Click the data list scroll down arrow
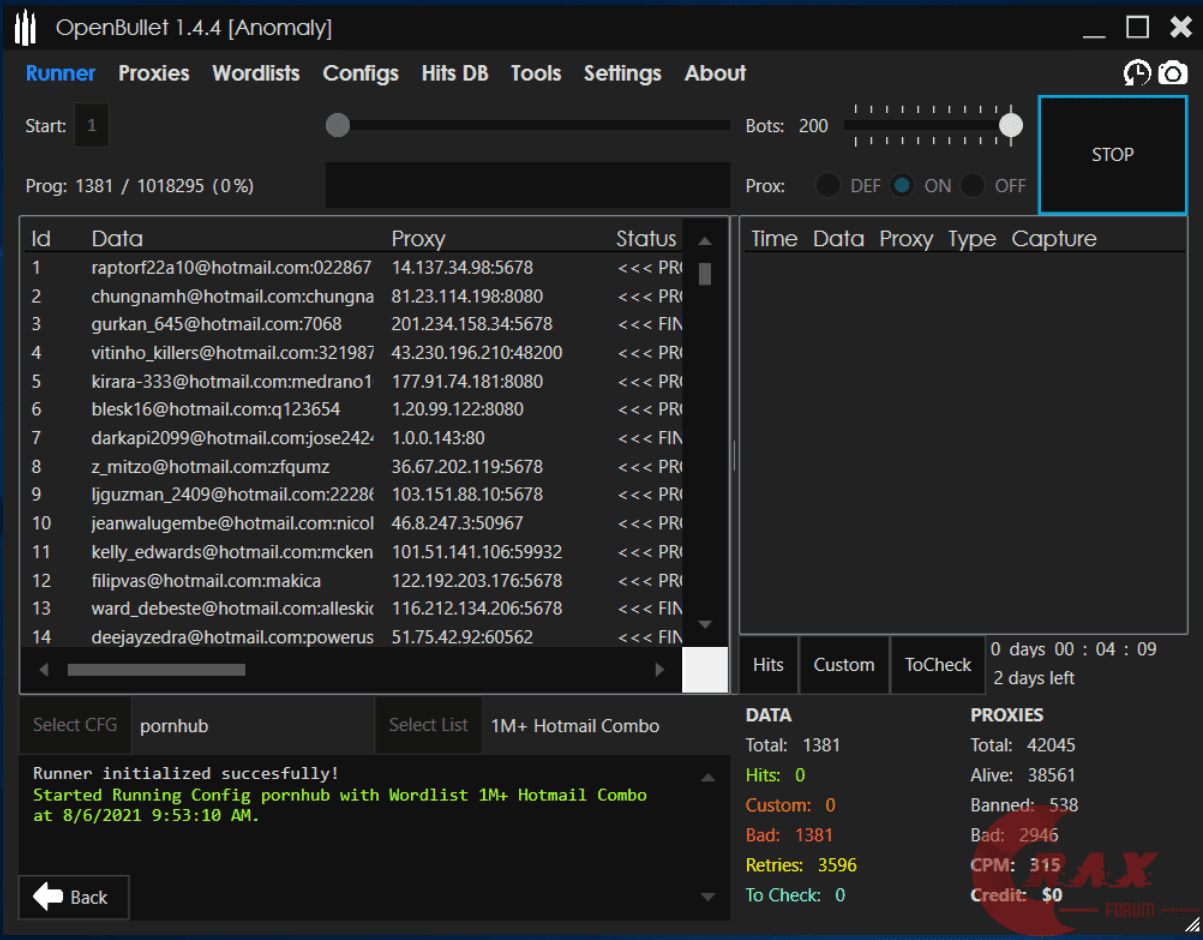Image resolution: width=1203 pixels, height=940 pixels. (x=705, y=625)
